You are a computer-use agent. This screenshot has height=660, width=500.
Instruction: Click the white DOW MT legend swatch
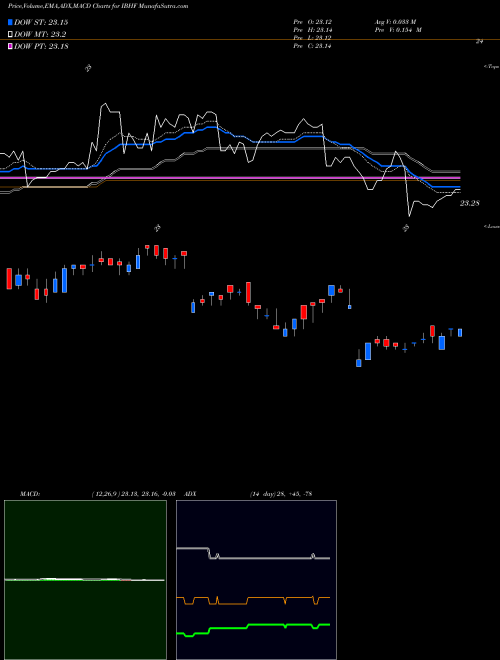click(x=10, y=35)
